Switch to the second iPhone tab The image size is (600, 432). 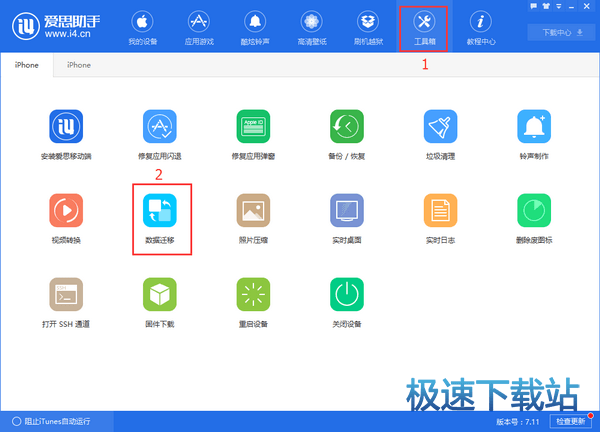pos(79,65)
